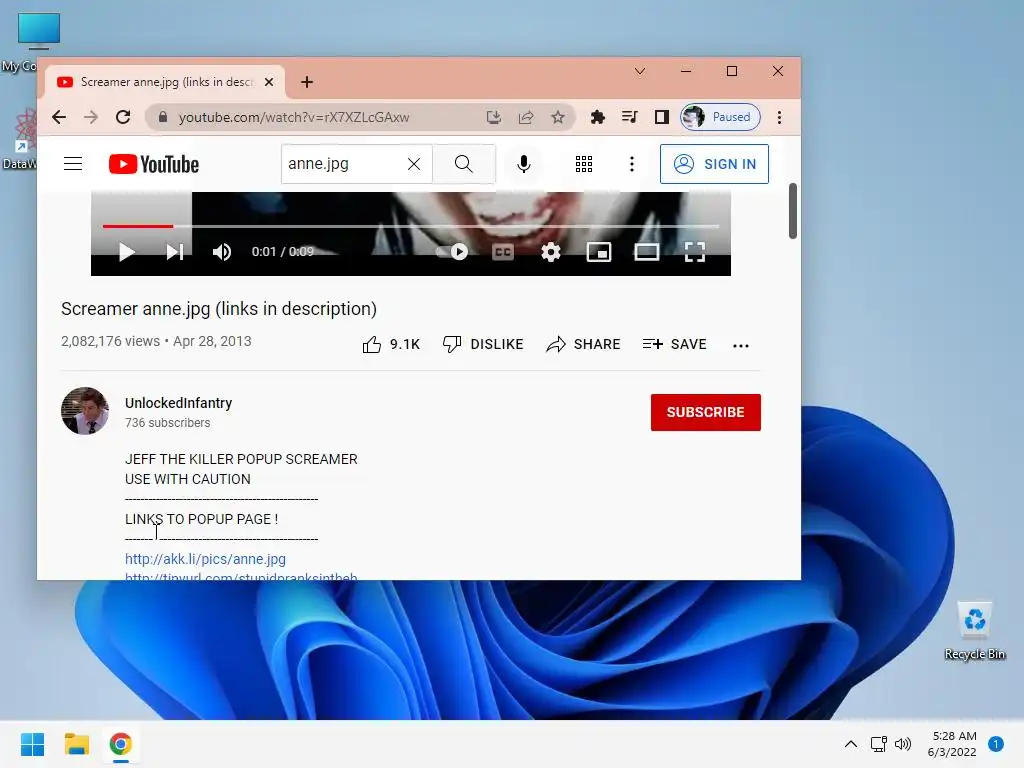Open YouTube settings three-dot menu
The height and width of the screenshot is (768, 1024).
tap(632, 164)
